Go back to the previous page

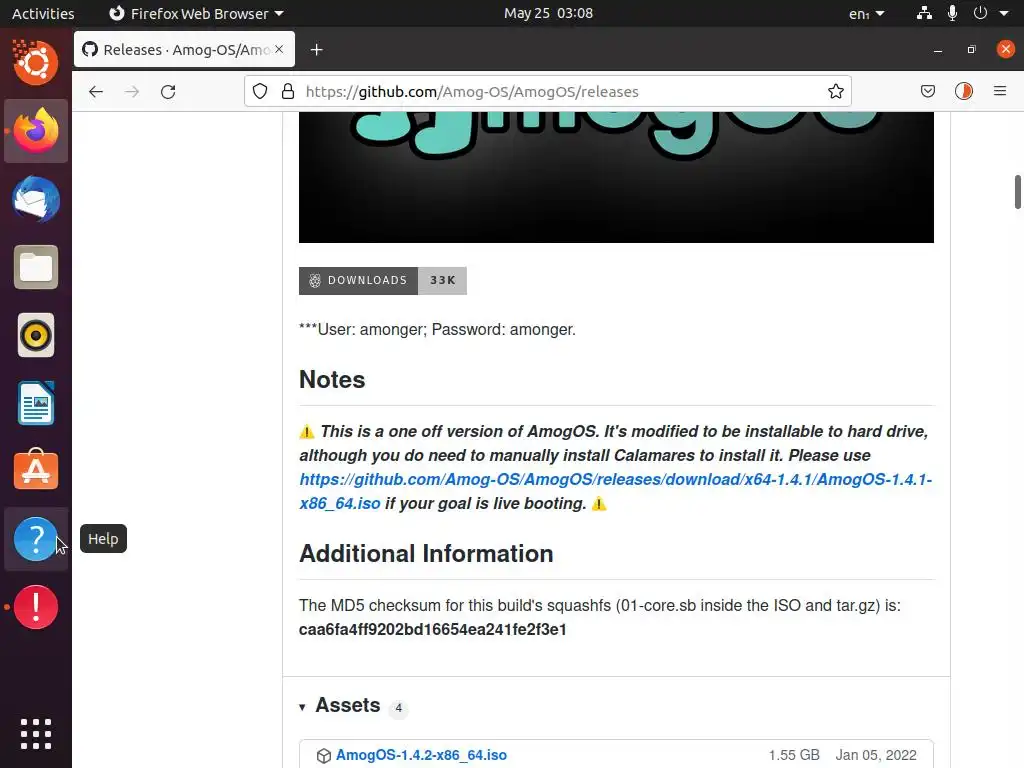point(96,91)
